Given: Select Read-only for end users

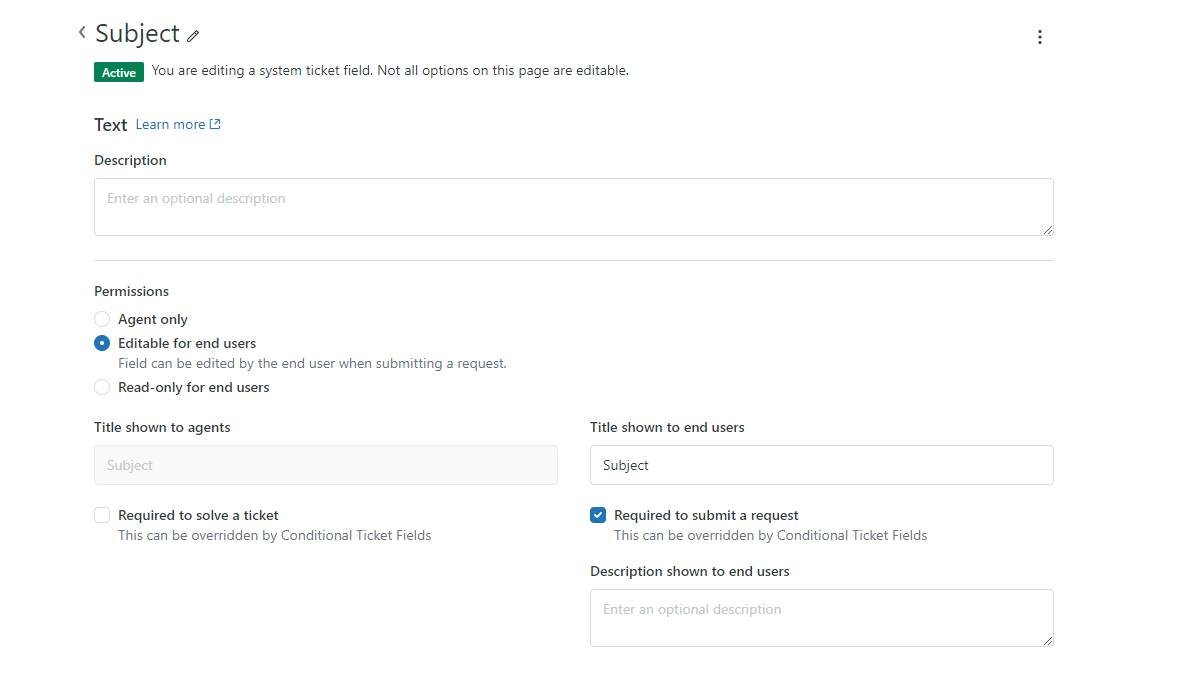Looking at the screenshot, I should pyautogui.click(x=102, y=387).
